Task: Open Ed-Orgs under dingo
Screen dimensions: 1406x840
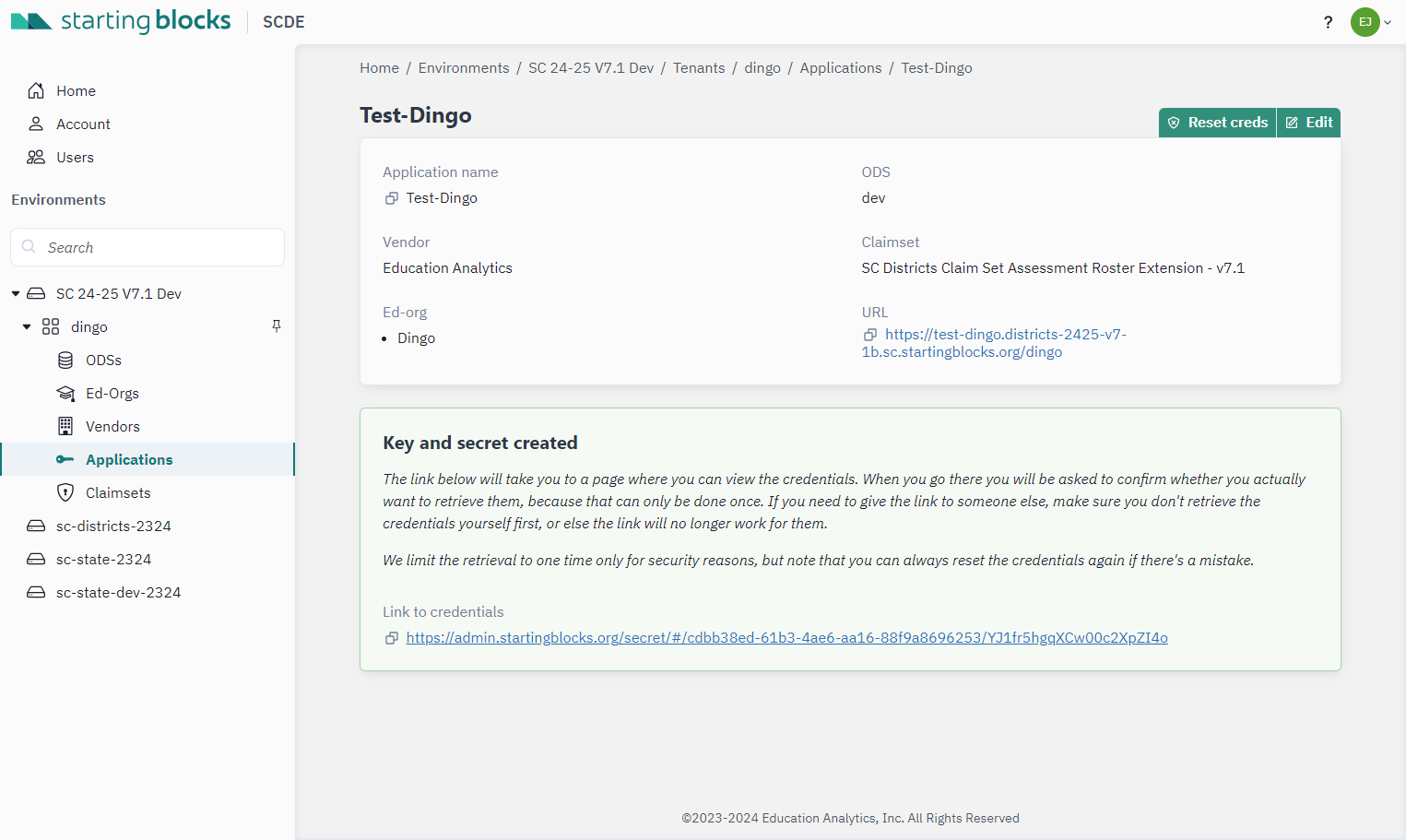Action: click(x=112, y=393)
